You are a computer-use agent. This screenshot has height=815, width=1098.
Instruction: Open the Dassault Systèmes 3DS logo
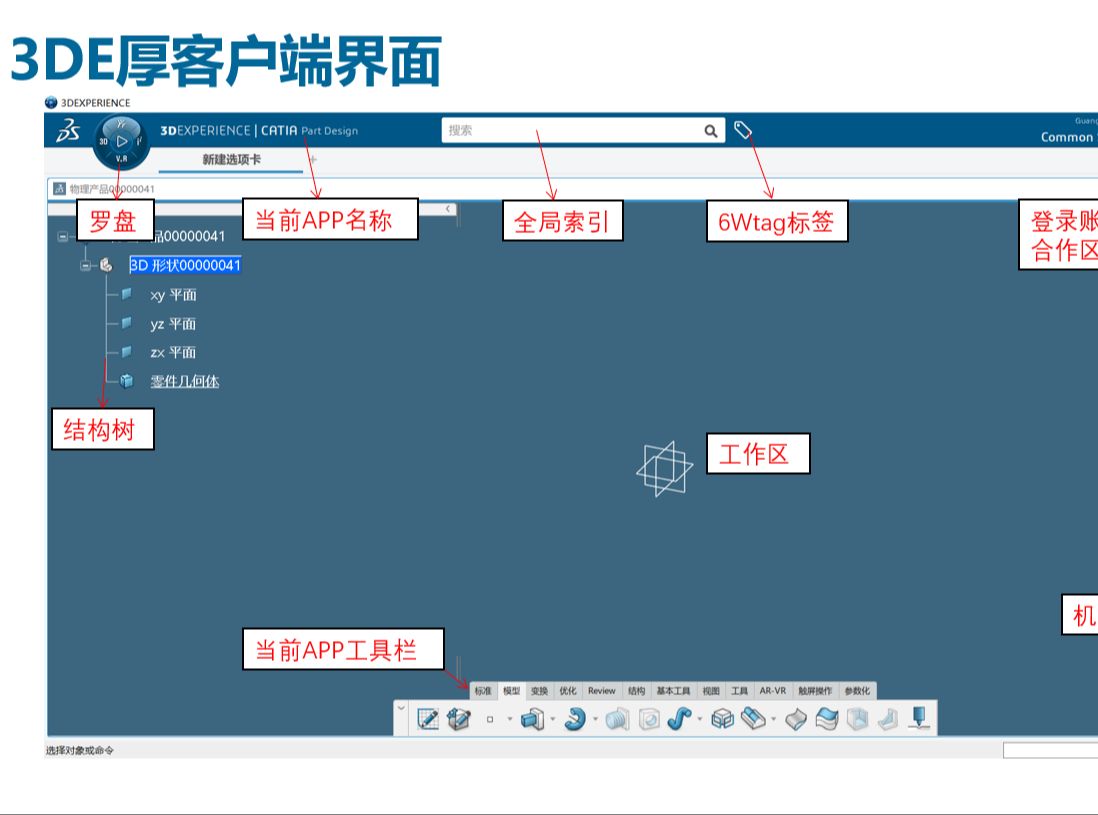tap(68, 130)
